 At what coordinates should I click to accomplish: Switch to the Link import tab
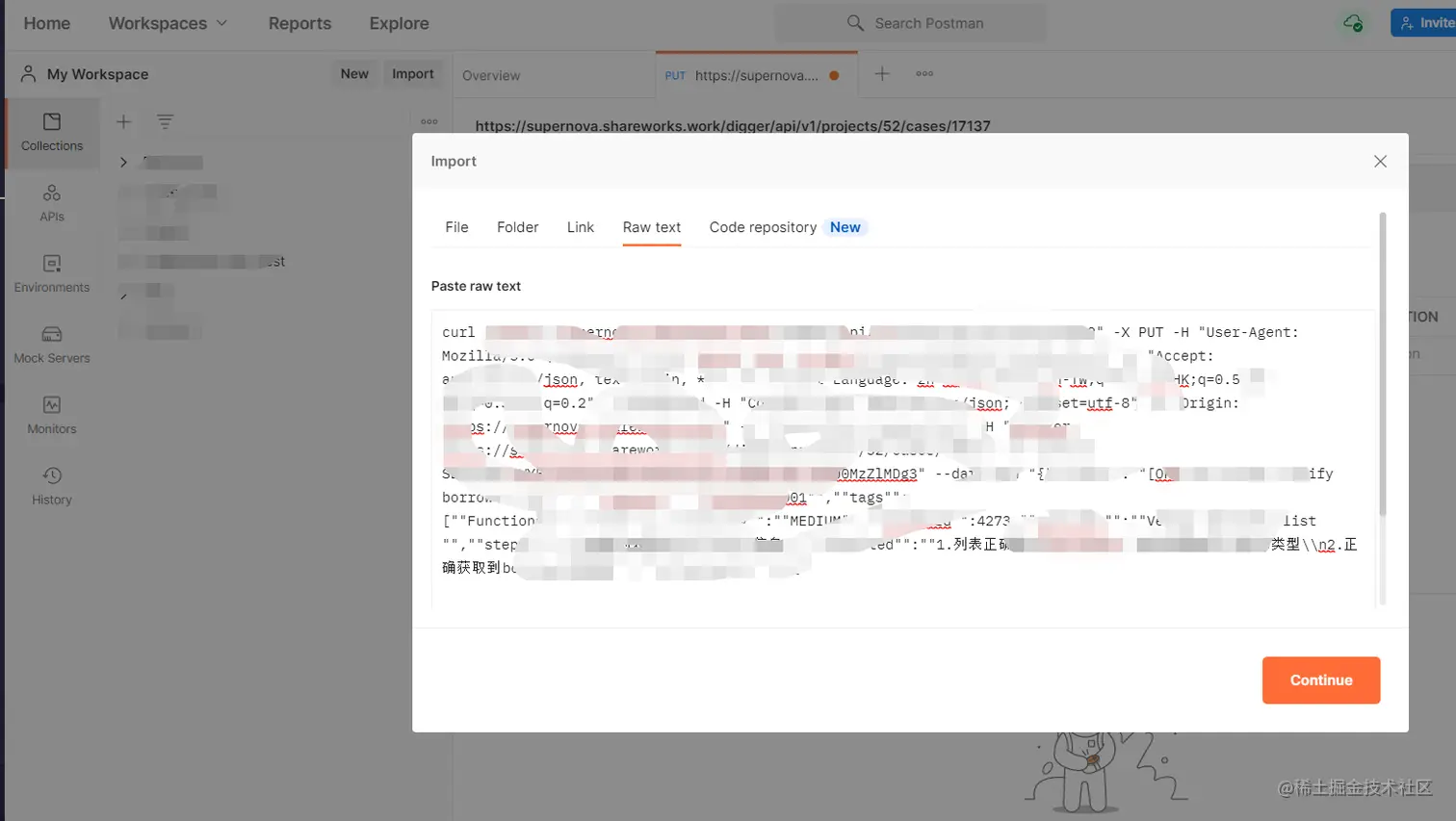coord(581,227)
